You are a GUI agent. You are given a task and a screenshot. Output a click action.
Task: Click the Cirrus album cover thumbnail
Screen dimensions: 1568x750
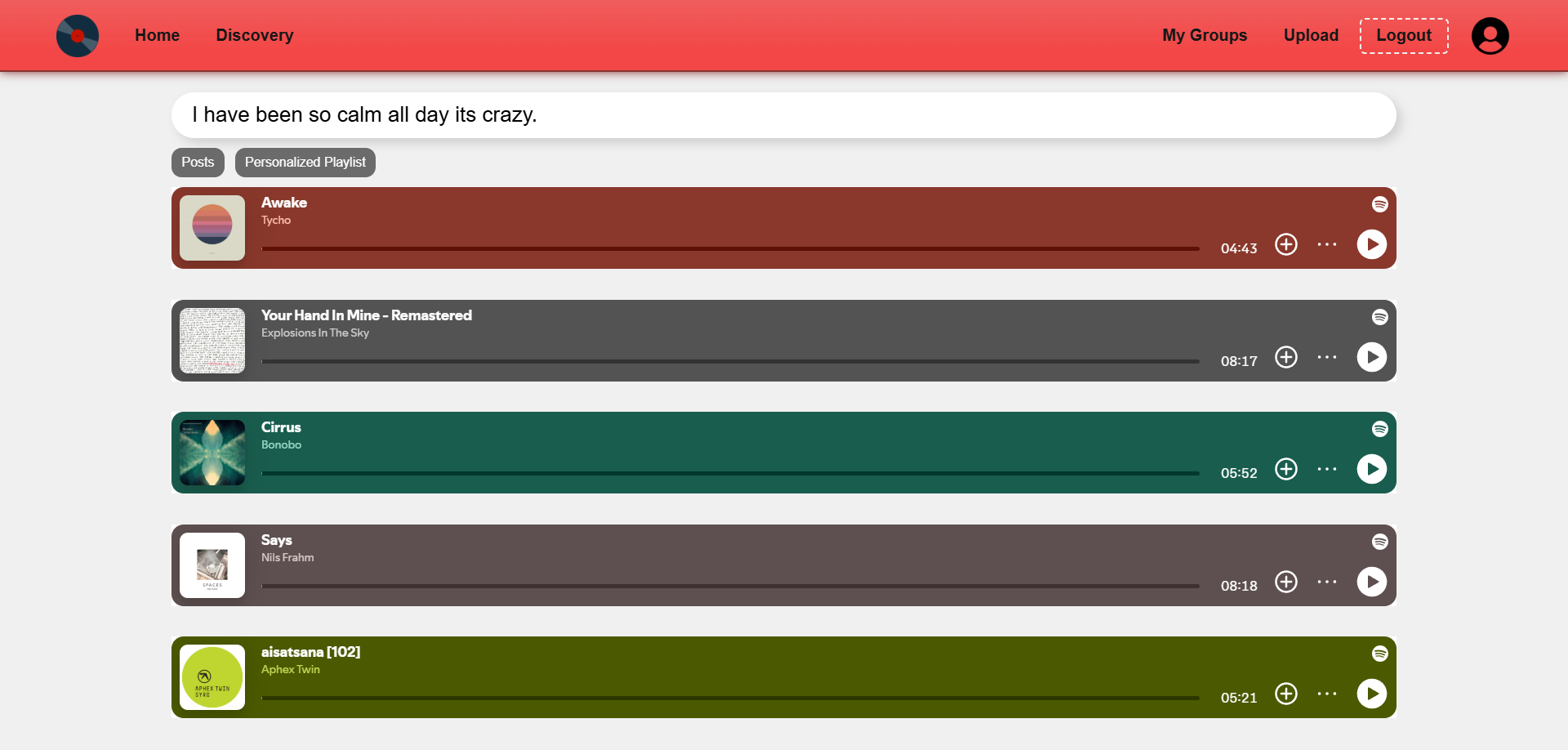coord(212,453)
